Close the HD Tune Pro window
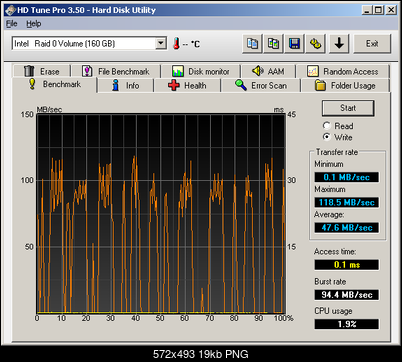This screenshot has width=402, height=362. (x=391, y=10)
